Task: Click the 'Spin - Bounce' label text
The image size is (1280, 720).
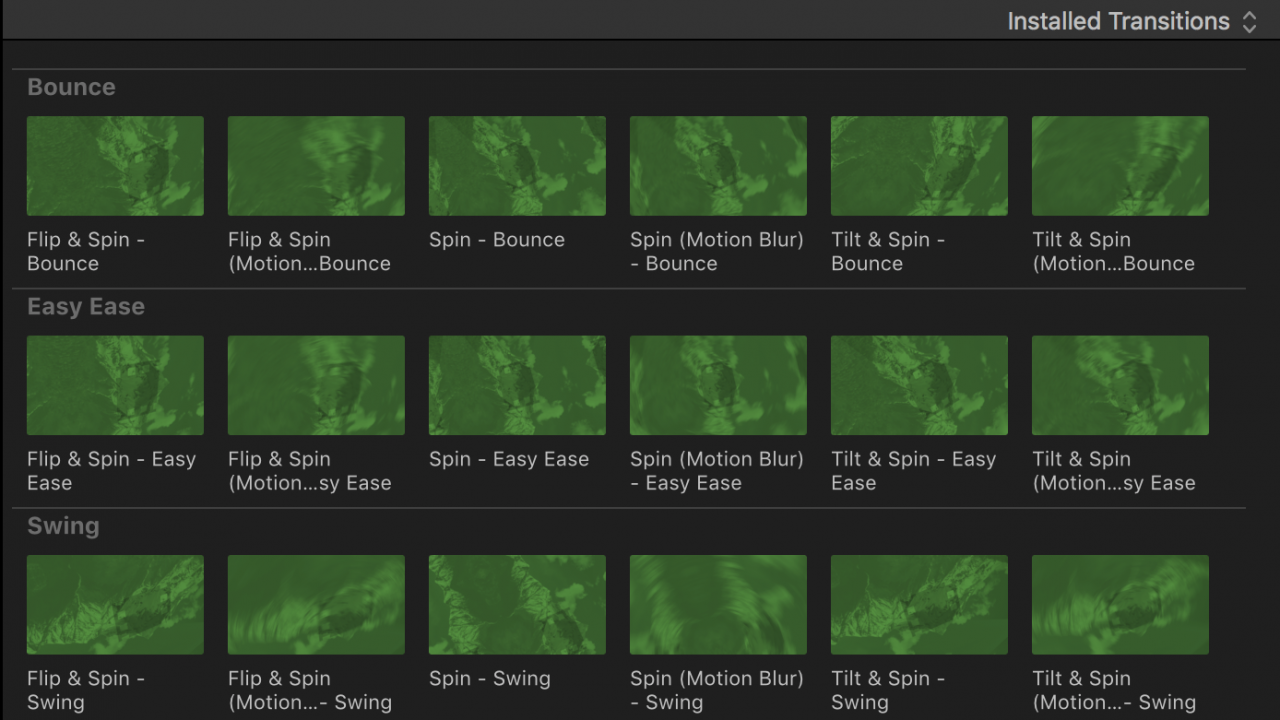Action: [497, 240]
